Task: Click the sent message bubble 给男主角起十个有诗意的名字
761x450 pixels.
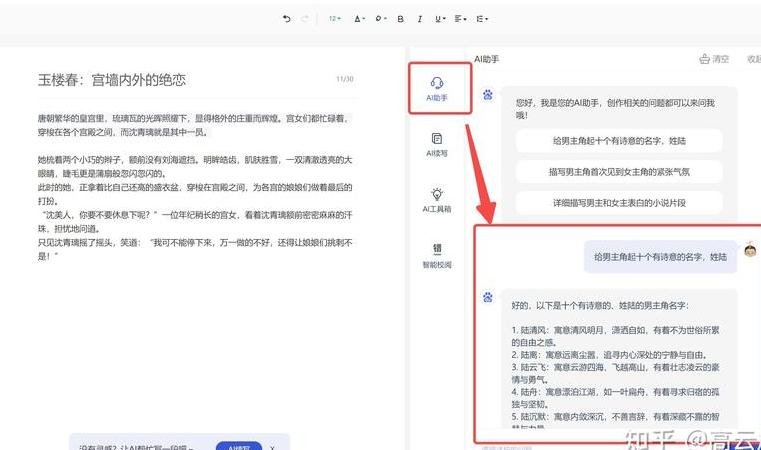Action: 660,257
